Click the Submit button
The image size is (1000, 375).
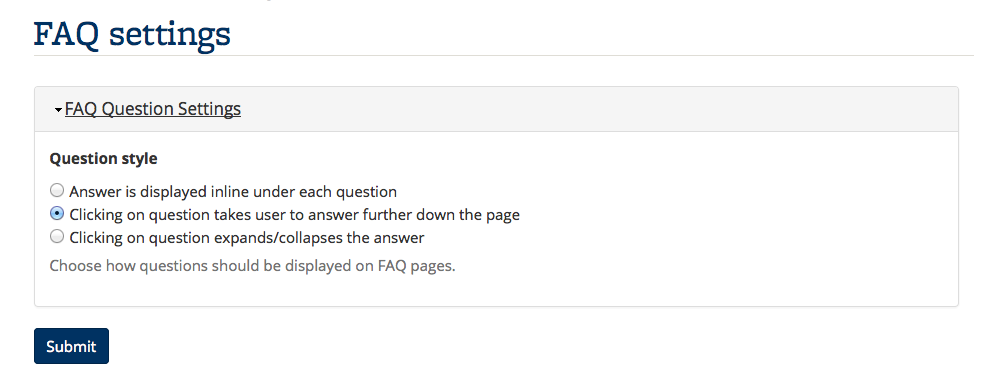click(71, 346)
